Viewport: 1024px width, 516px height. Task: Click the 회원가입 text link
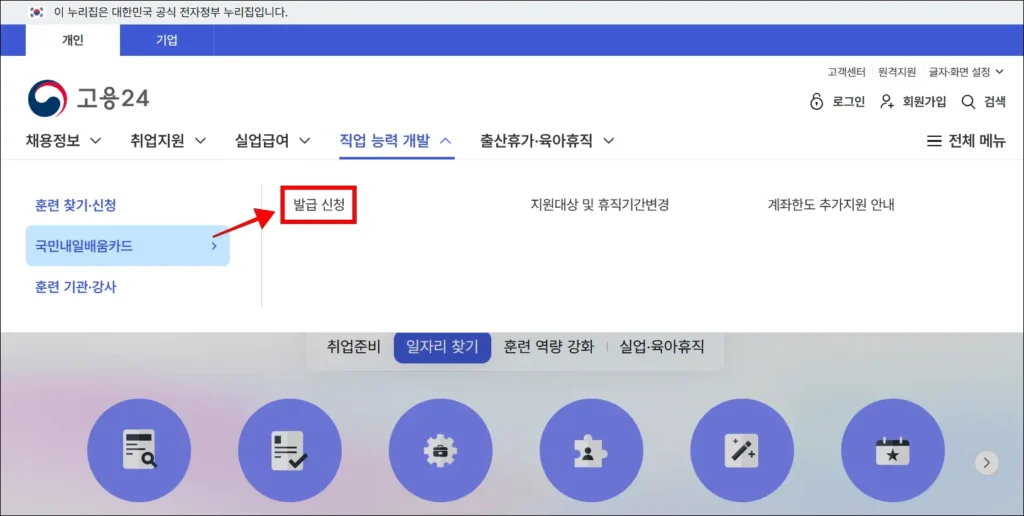click(924, 101)
